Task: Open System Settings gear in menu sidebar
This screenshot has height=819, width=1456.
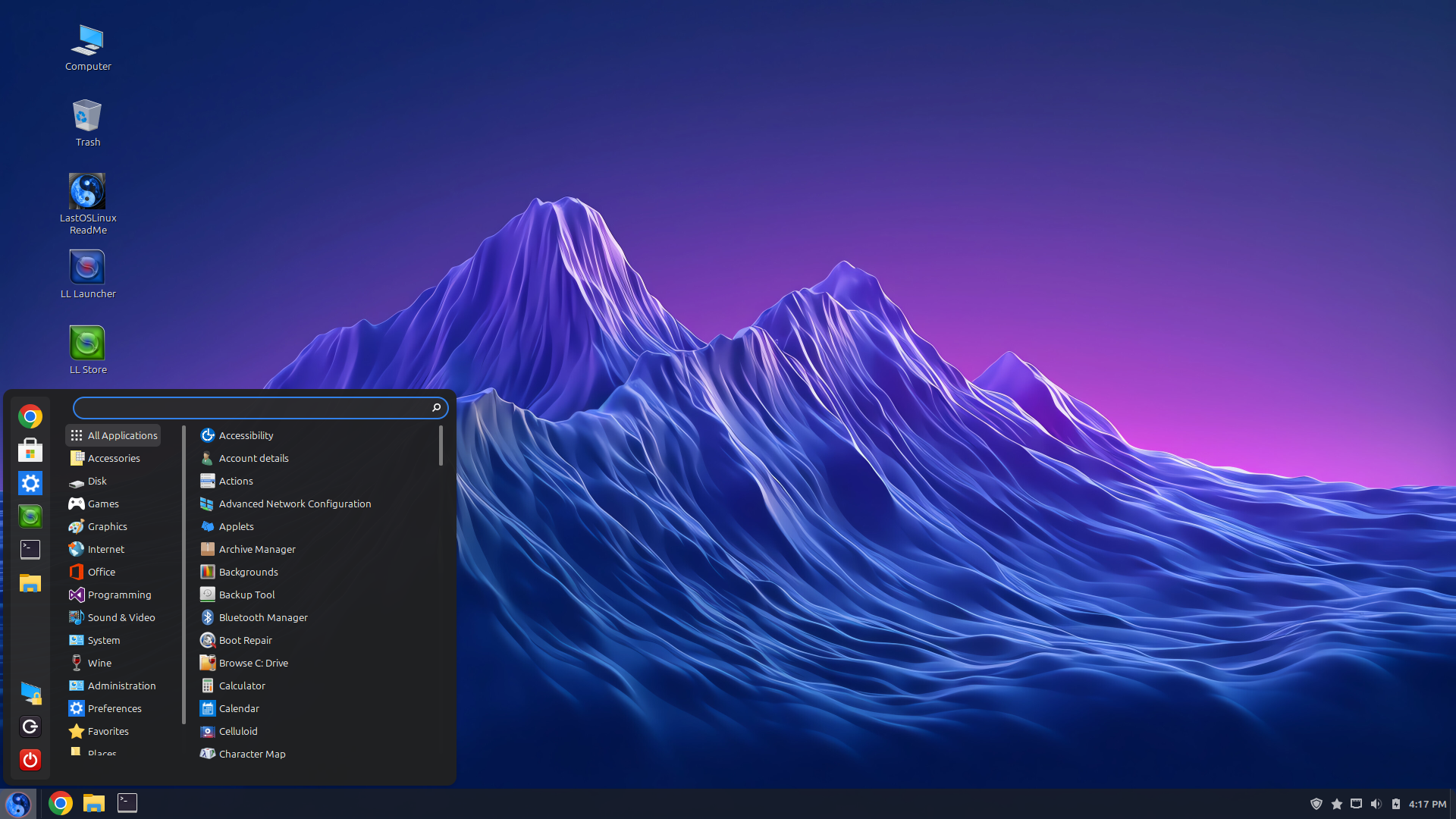Action: [30, 483]
